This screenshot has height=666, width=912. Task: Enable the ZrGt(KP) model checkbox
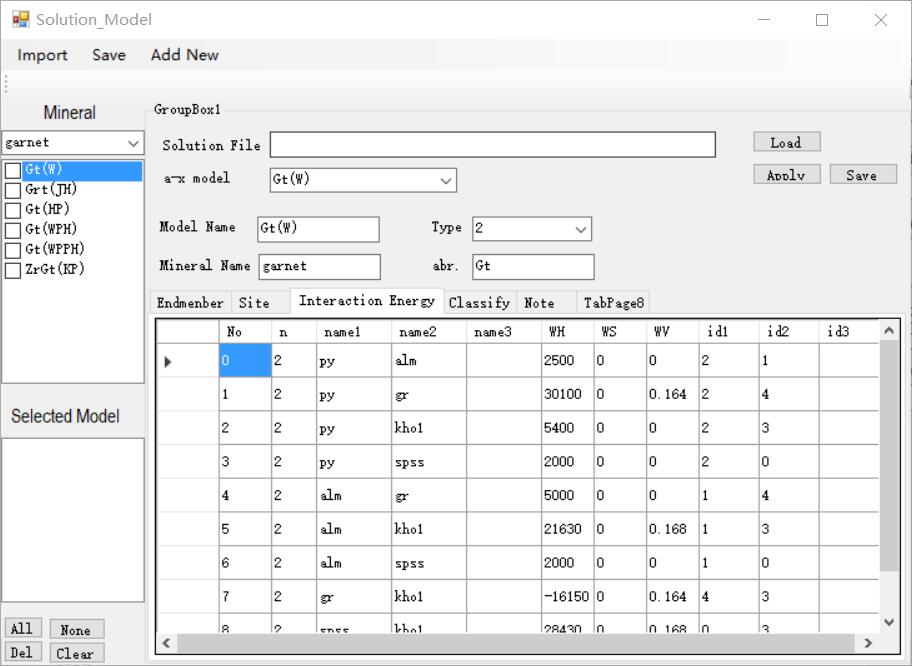pos(13,270)
